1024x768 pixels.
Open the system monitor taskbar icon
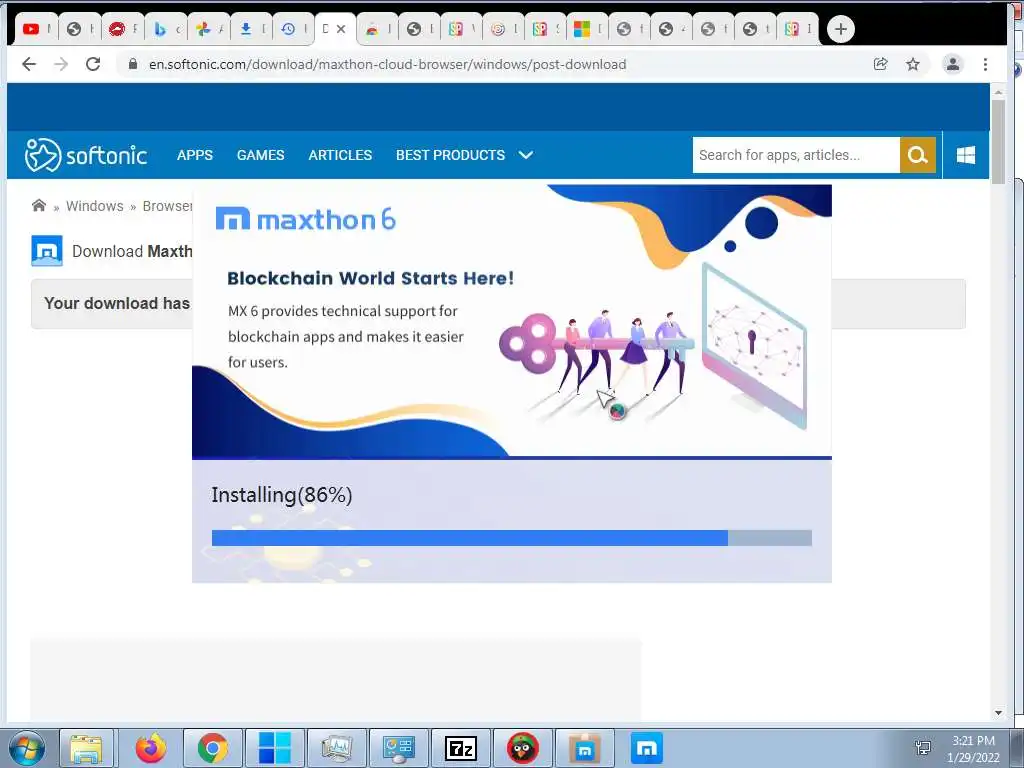(x=336, y=748)
